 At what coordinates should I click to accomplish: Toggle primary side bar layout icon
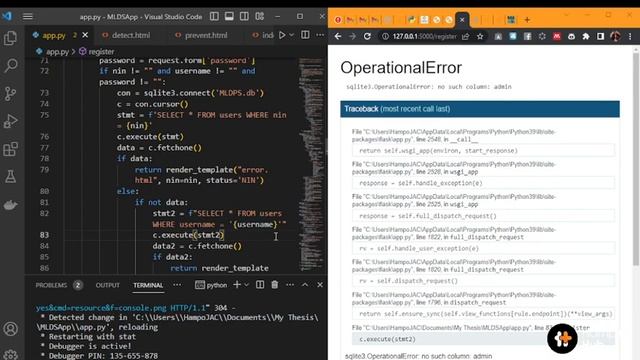coord(214,16)
